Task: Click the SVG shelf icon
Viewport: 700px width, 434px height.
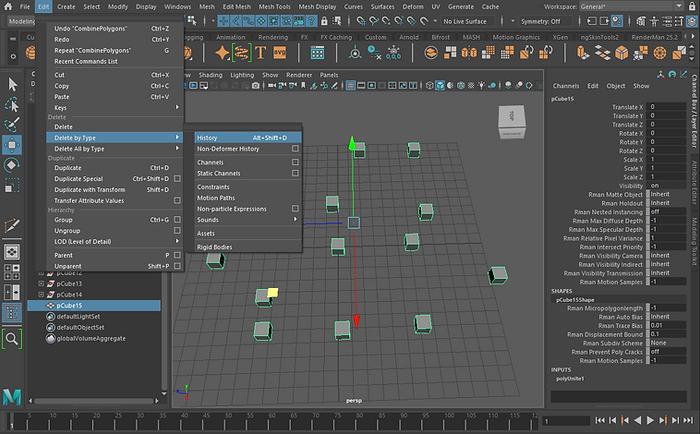Action: click(x=279, y=53)
